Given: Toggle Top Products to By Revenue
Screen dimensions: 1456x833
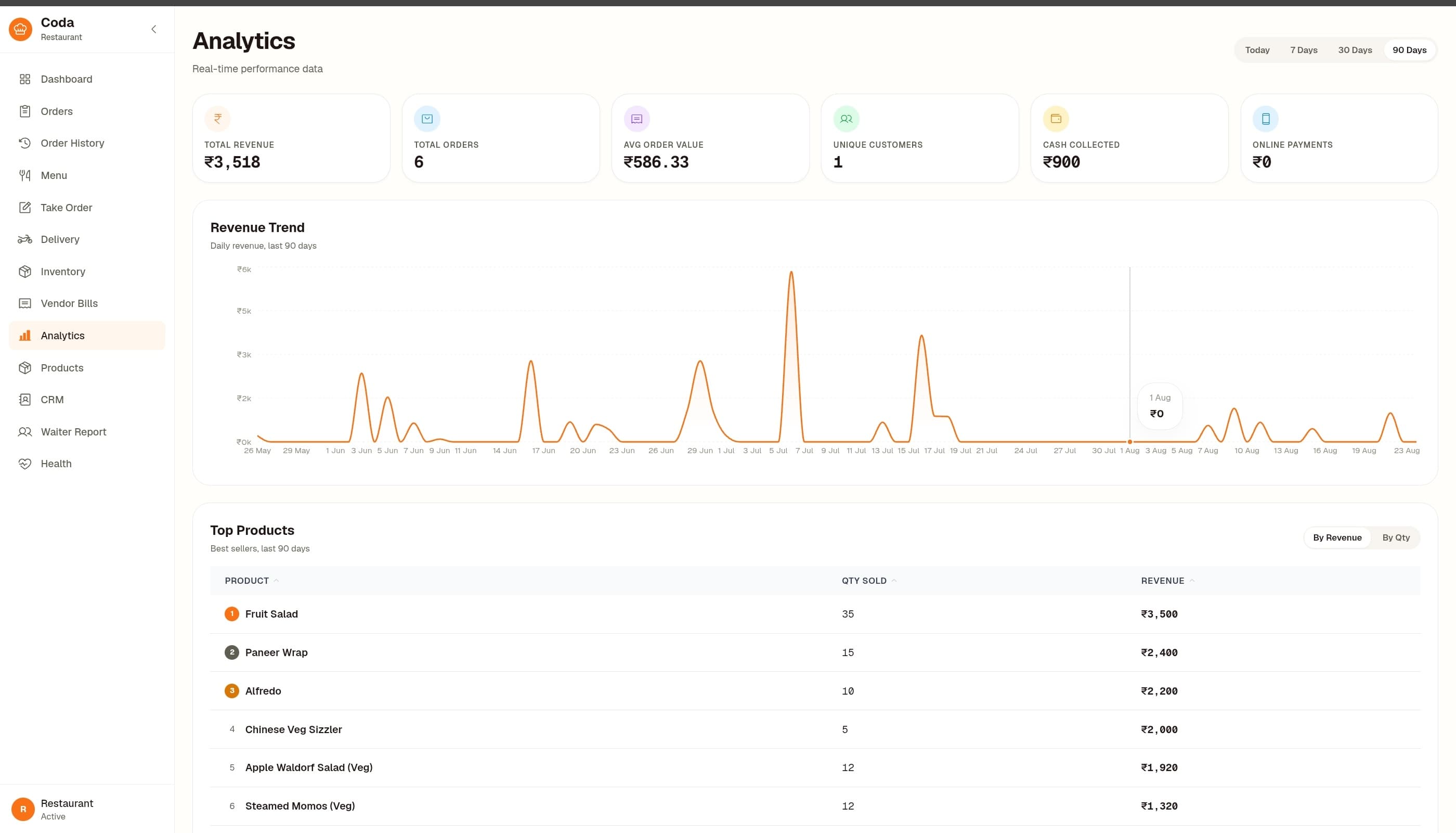Looking at the screenshot, I should click(x=1337, y=537).
